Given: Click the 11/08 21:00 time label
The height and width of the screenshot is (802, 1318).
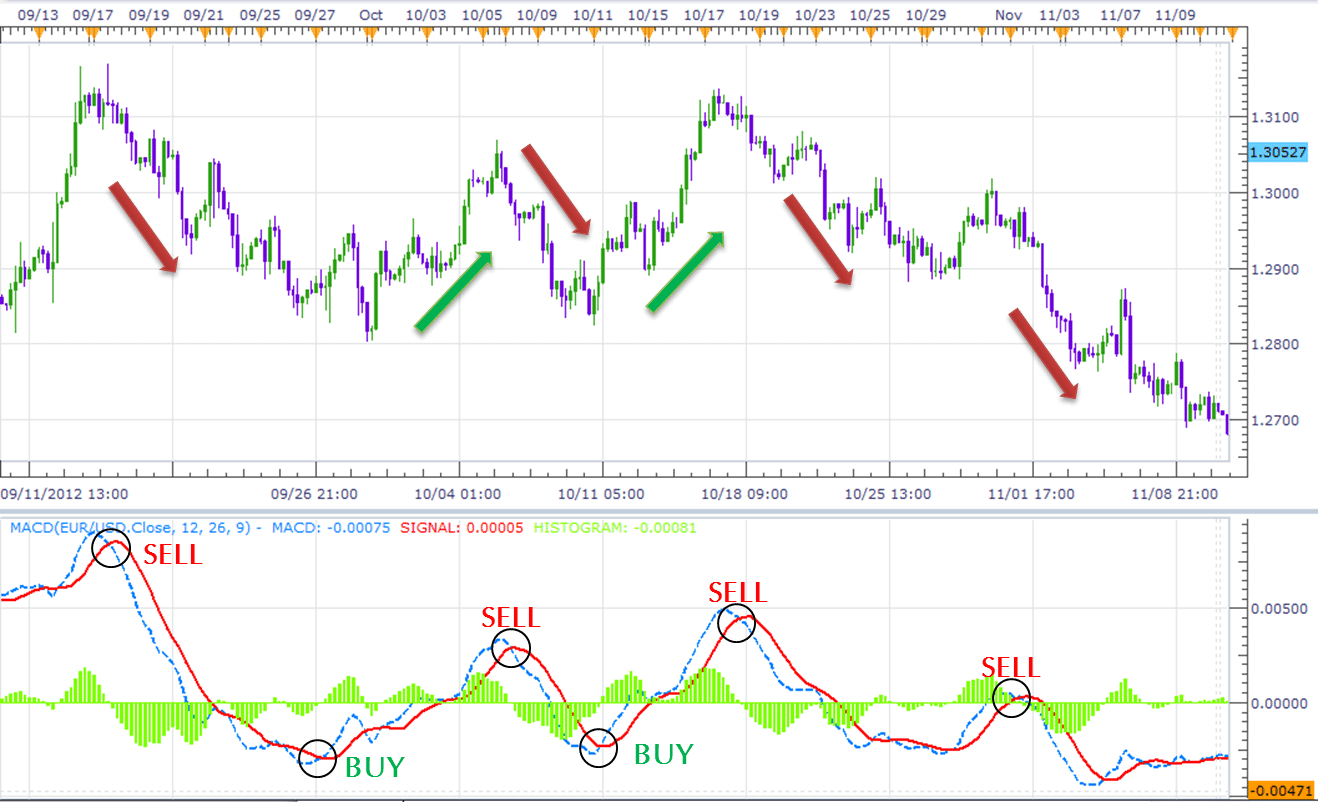Looking at the screenshot, I should [x=1174, y=494].
